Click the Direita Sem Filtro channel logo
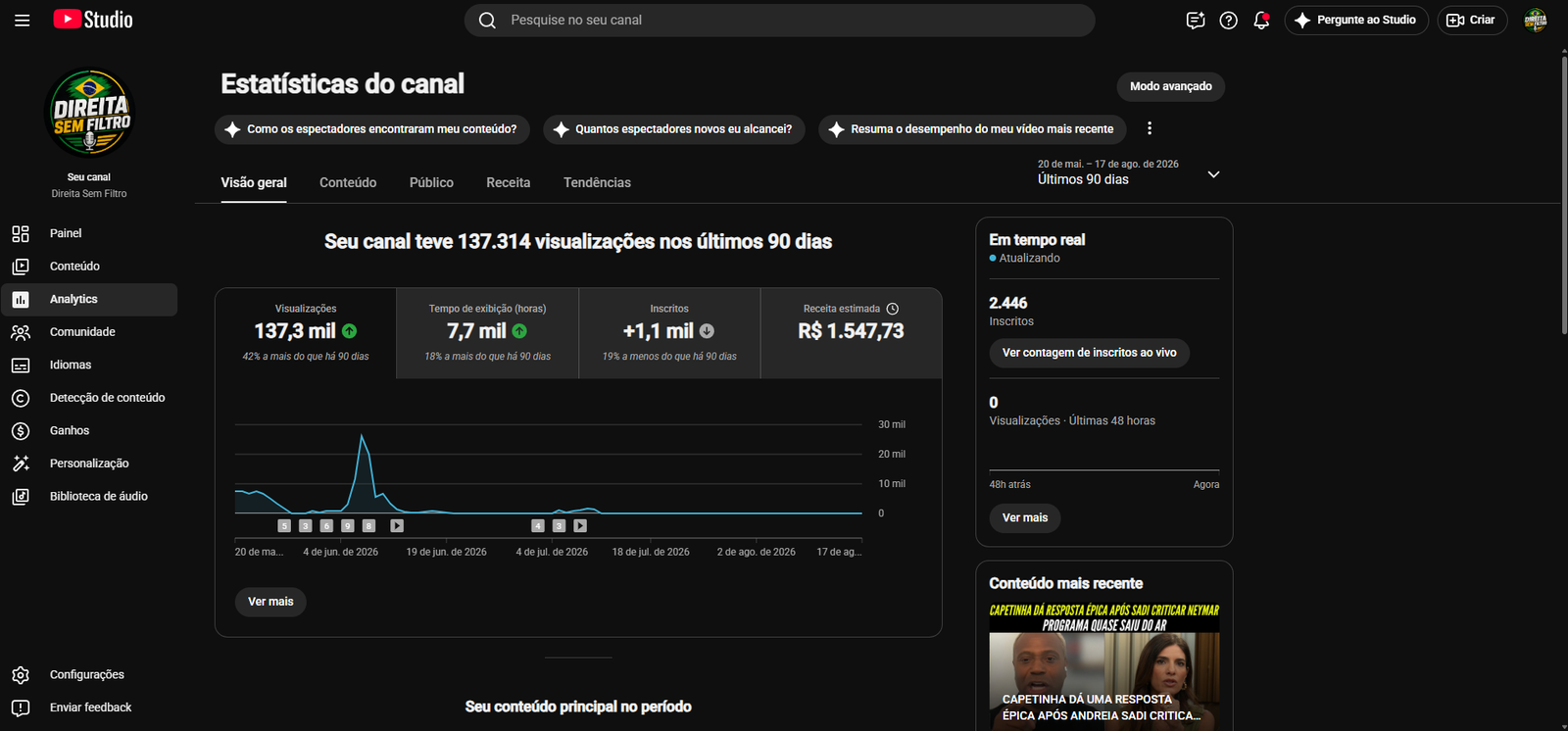This screenshot has height=731, width=1568. pyautogui.click(x=89, y=112)
